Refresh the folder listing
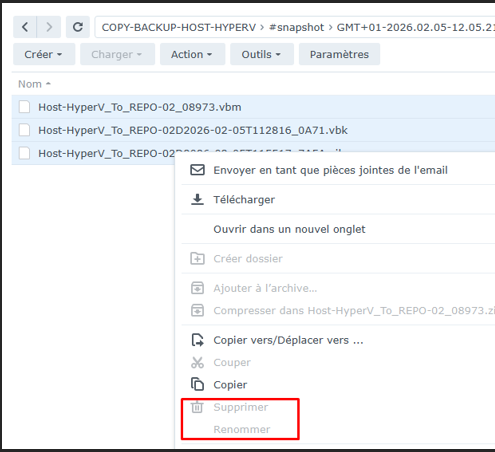Screen dimensions: 495x452 tap(78, 27)
